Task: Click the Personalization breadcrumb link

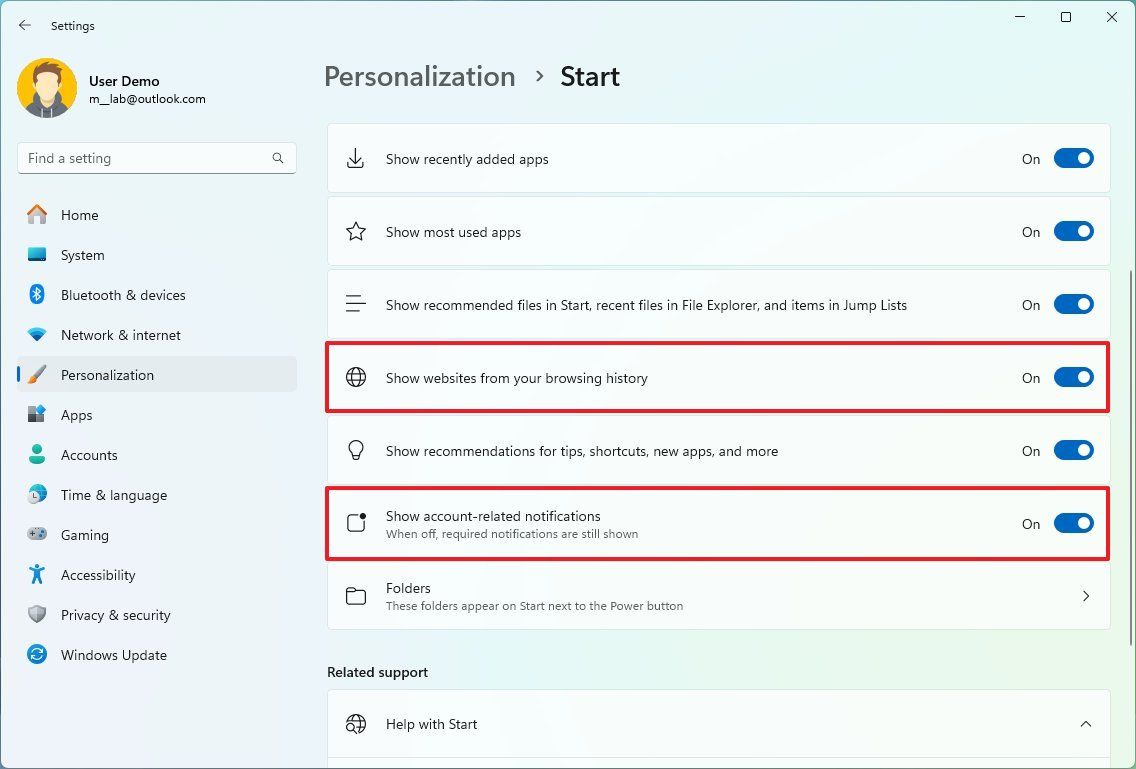Action: tap(419, 77)
